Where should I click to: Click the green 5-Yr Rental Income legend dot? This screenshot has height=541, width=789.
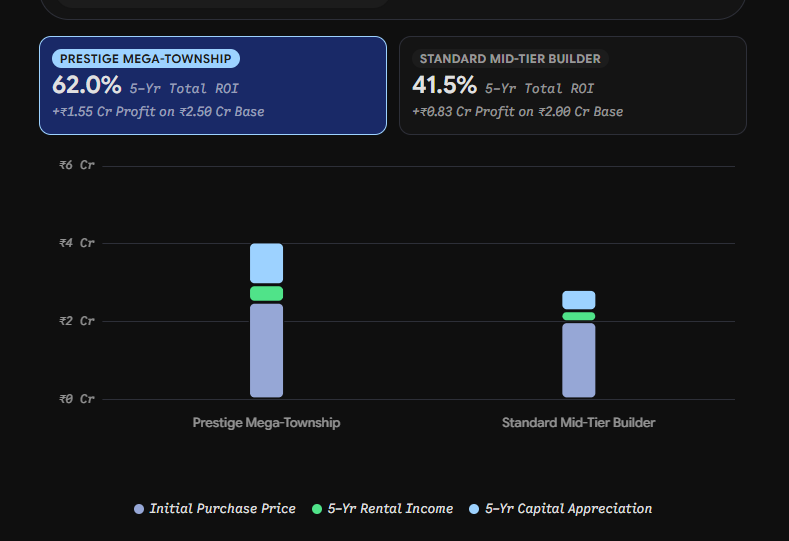317,509
